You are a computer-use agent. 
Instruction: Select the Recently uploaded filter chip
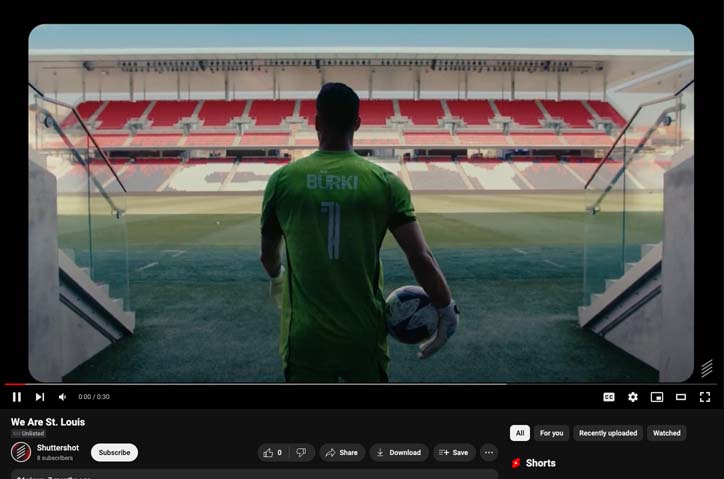point(608,433)
